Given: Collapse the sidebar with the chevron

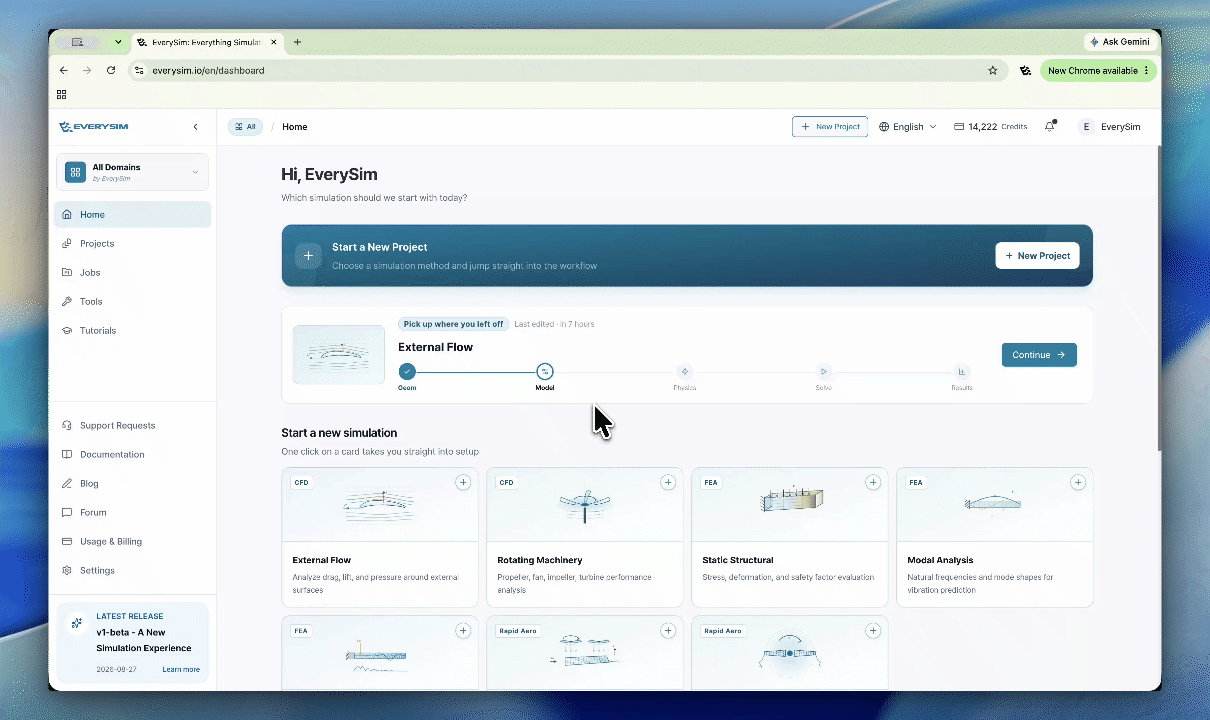Looking at the screenshot, I should tap(195, 127).
